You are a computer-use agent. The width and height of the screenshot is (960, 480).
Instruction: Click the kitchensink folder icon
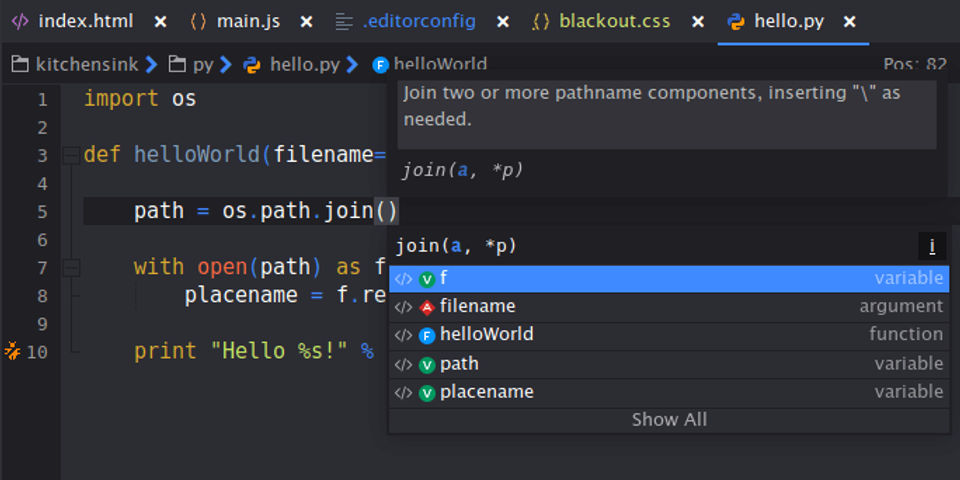[x=20, y=64]
